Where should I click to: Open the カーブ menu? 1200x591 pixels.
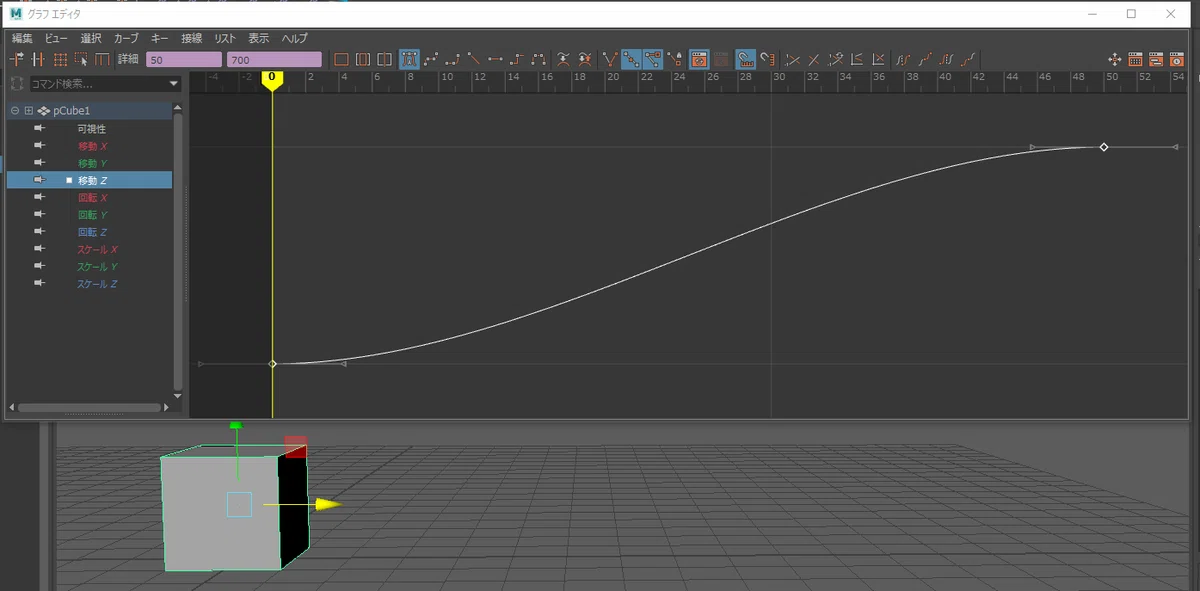click(x=126, y=38)
